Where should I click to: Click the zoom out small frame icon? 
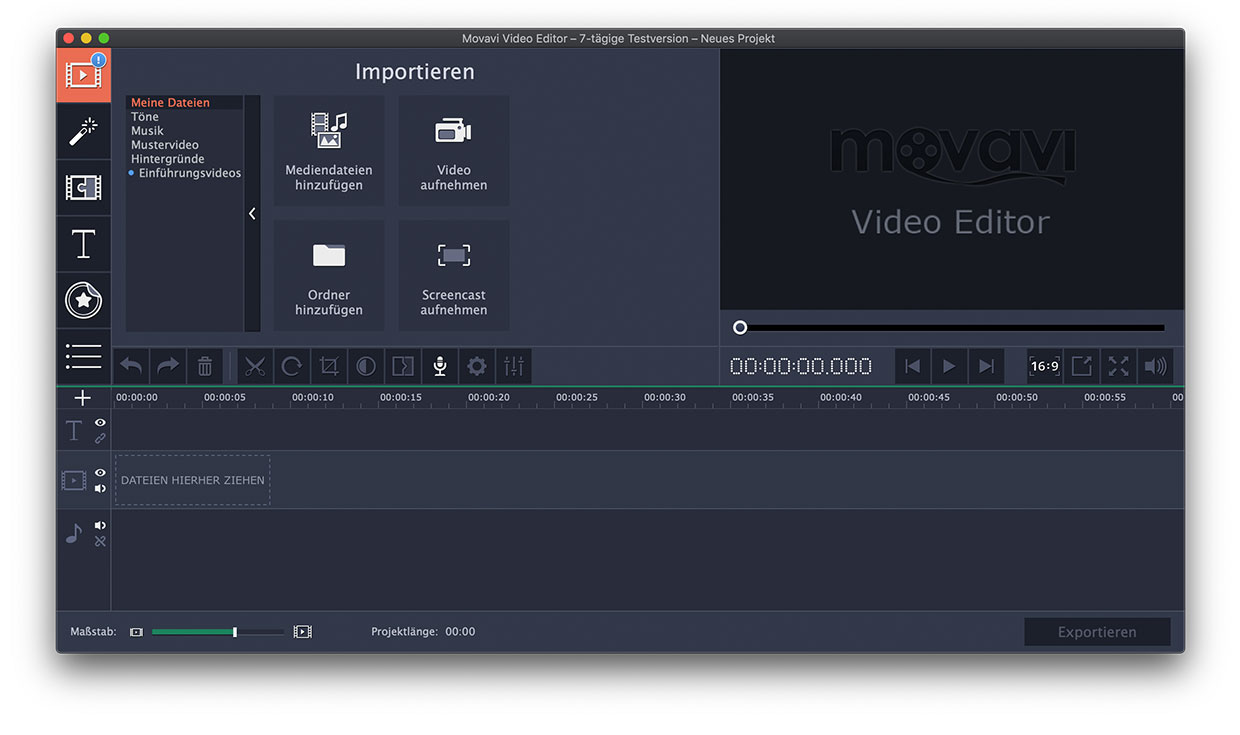click(136, 632)
